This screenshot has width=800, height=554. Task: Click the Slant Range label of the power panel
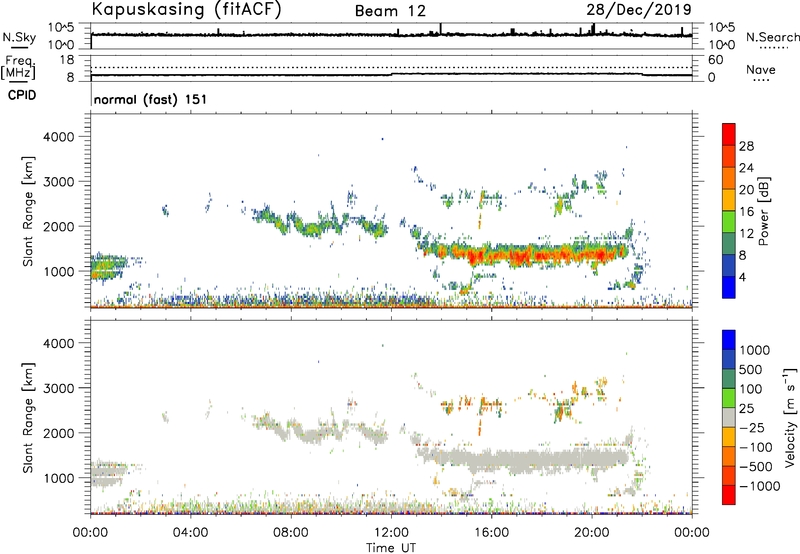[28, 211]
